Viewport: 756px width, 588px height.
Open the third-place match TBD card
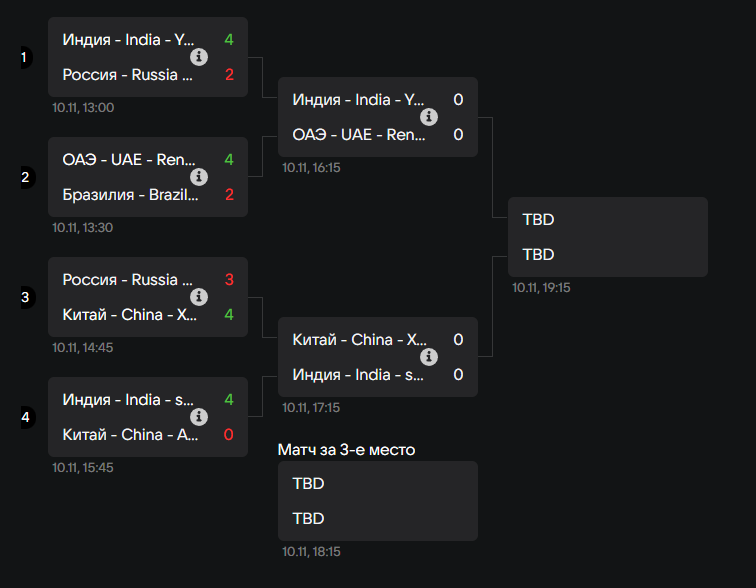coord(378,501)
